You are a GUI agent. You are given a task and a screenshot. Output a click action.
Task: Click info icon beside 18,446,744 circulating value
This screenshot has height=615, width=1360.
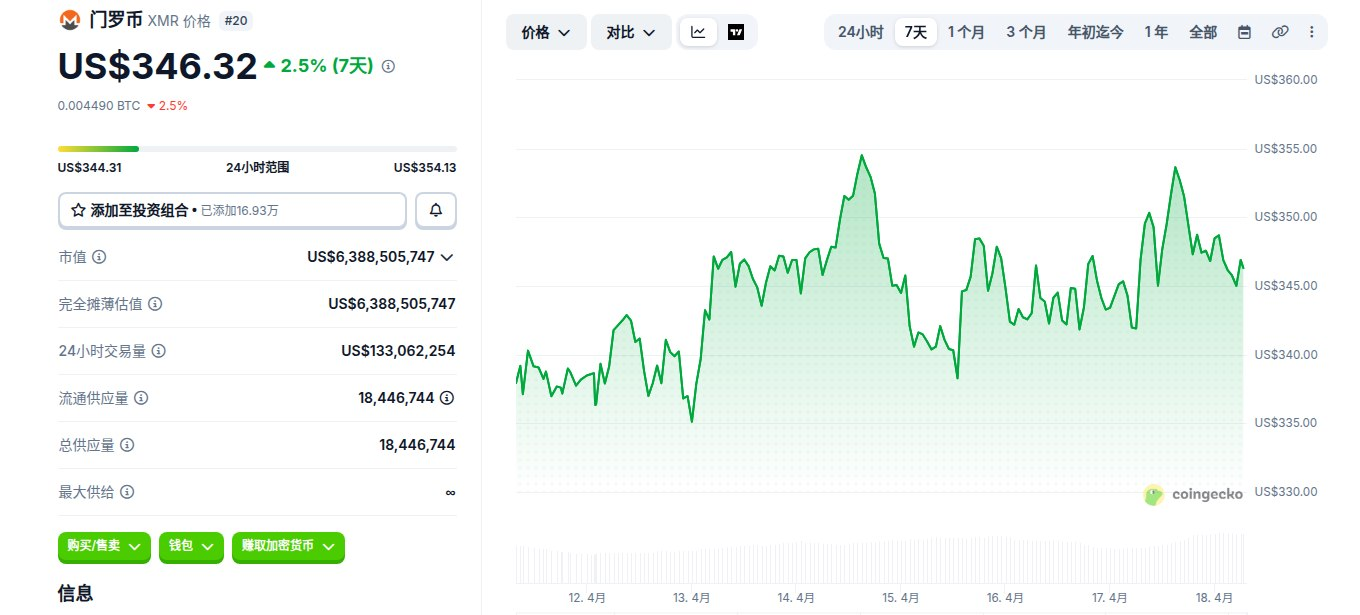click(x=447, y=398)
